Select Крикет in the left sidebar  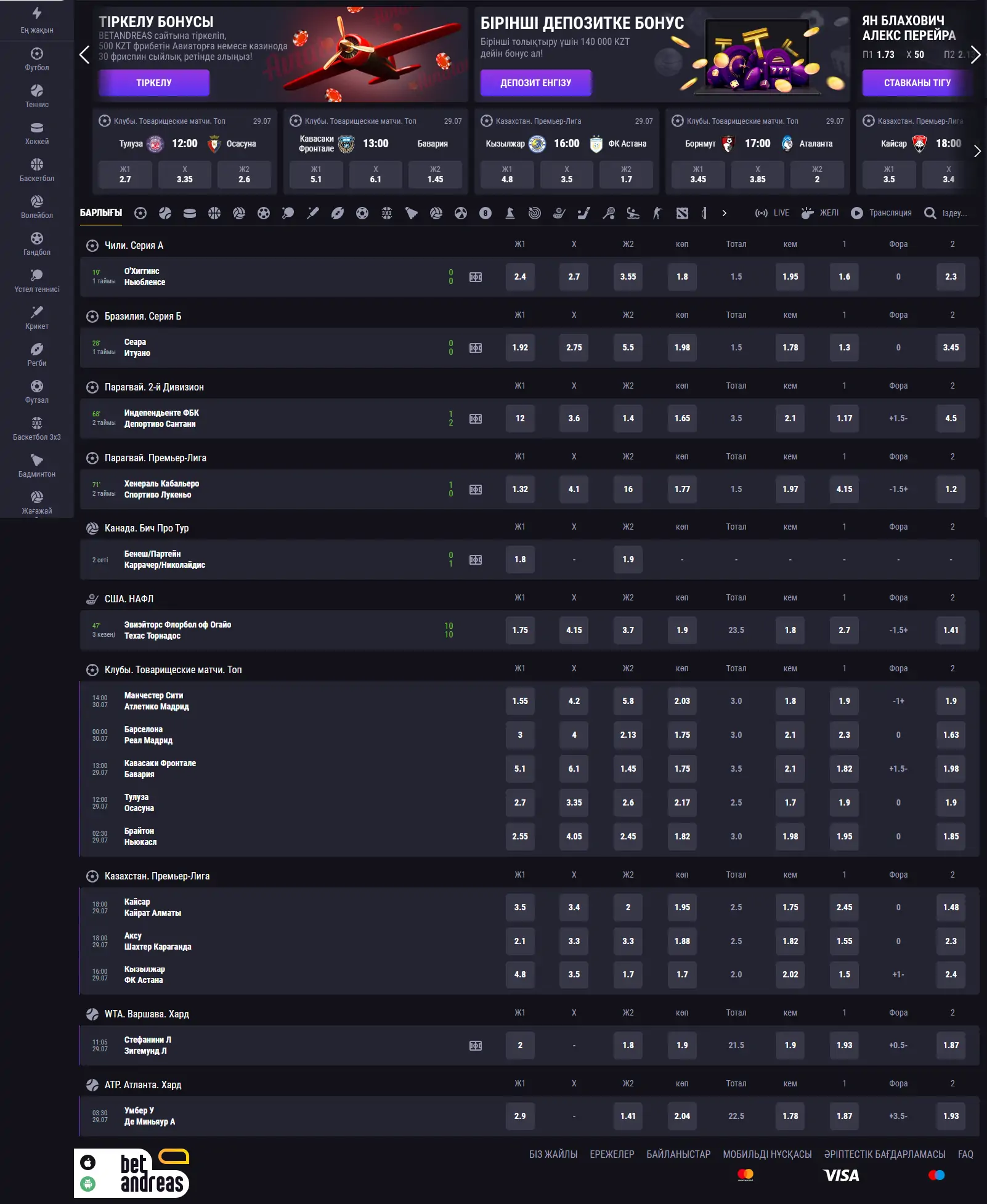click(37, 318)
